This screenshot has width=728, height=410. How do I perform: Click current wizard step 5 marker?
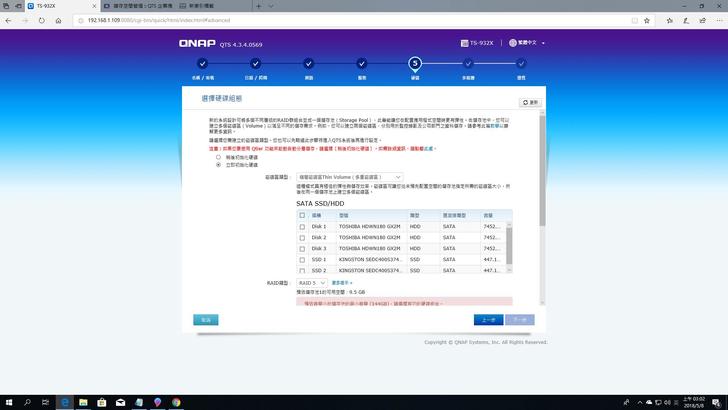[415, 63]
